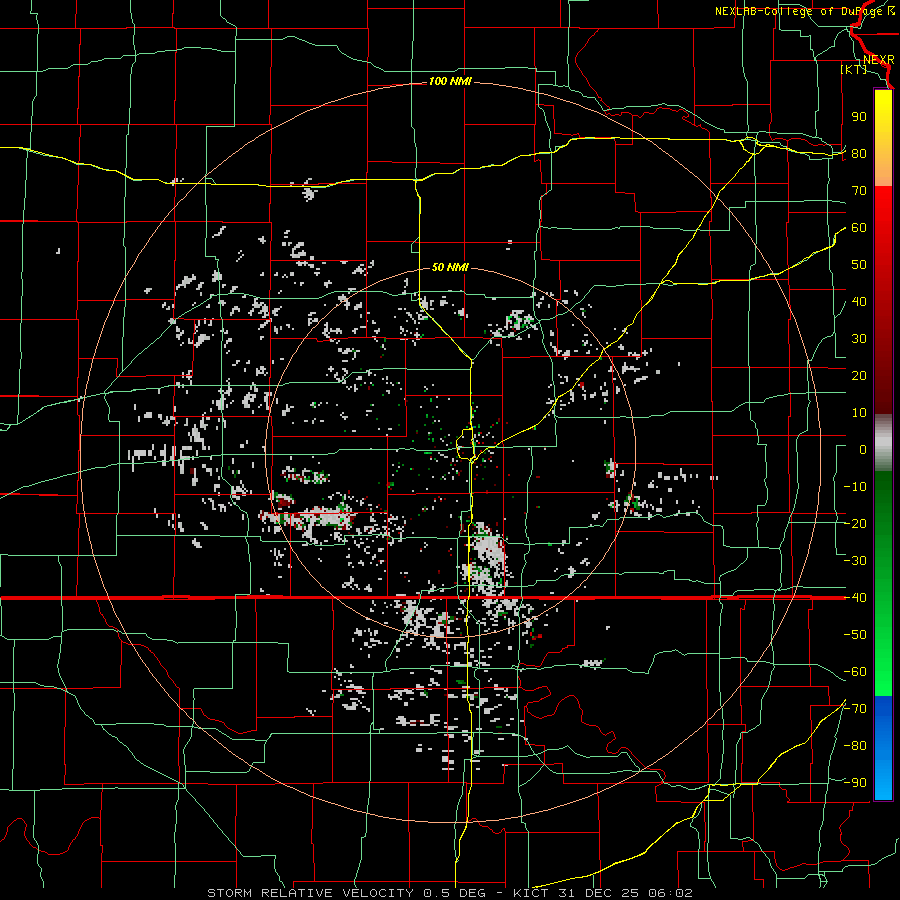
Task: Click the positive 40 value on velocity scale
Action: click(859, 302)
